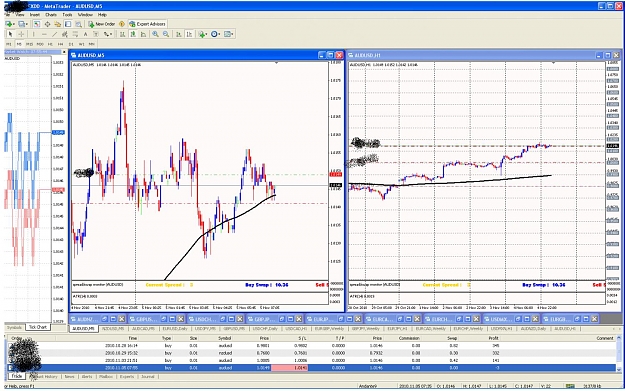Select the Text Label tool

pos(96,34)
